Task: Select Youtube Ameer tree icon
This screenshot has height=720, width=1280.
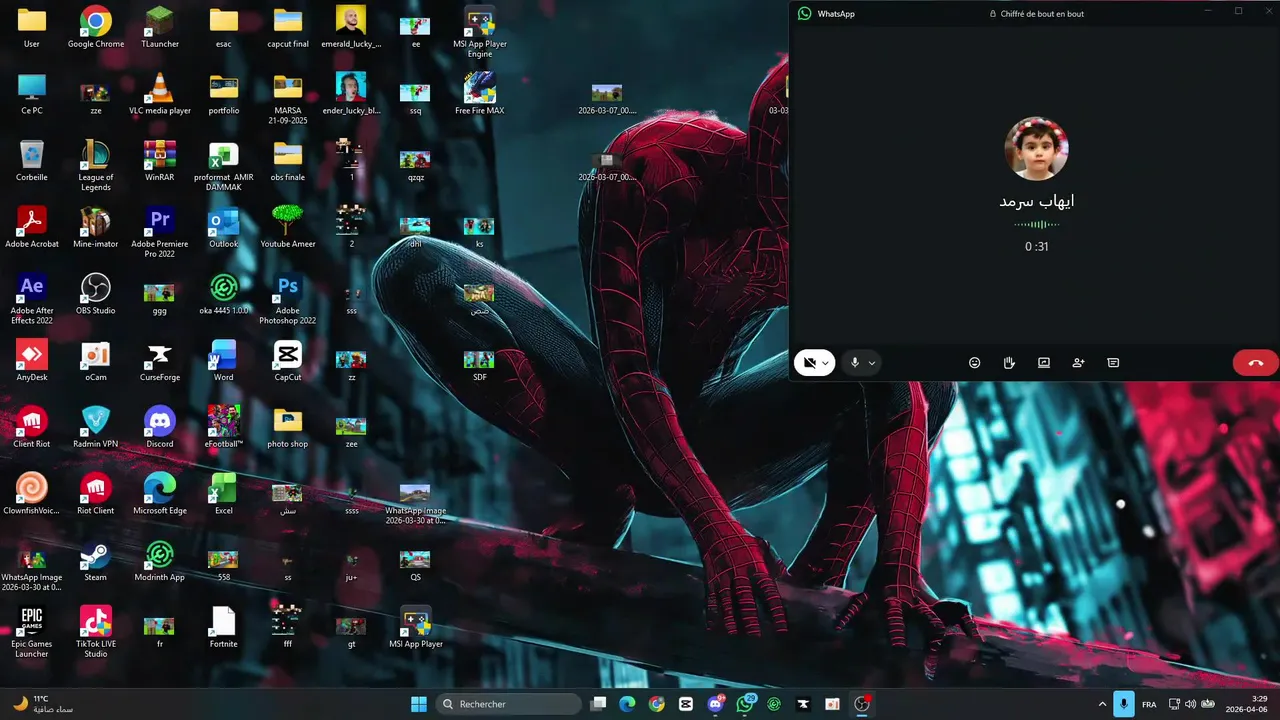Action: [x=288, y=227]
